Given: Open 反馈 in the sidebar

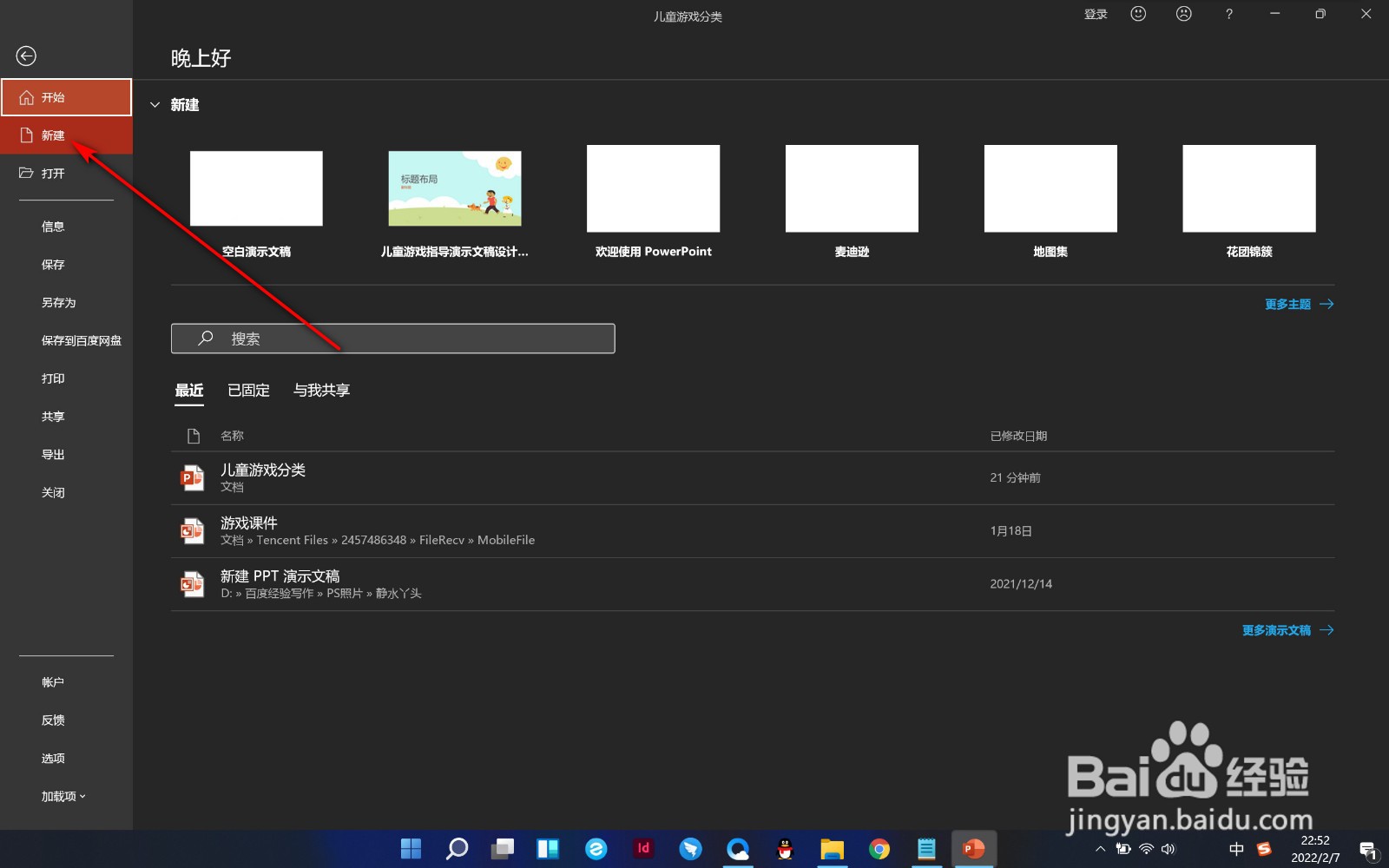Looking at the screenshot, I should point(53,720).
